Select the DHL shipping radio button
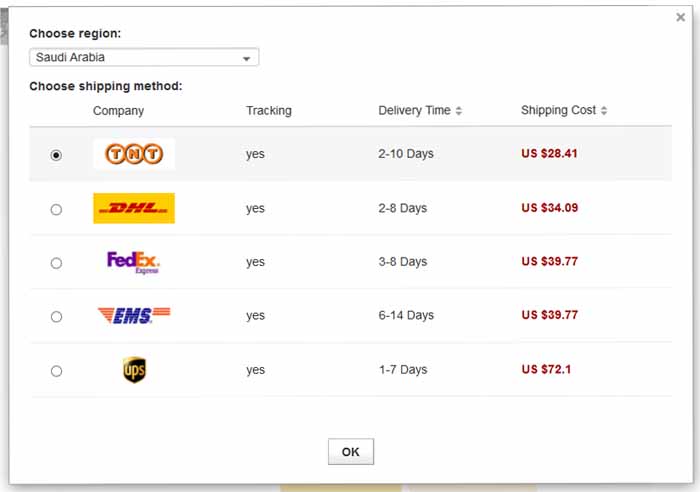Image resolution: width=700 pixels, height=492 pixels. [56, 209]
